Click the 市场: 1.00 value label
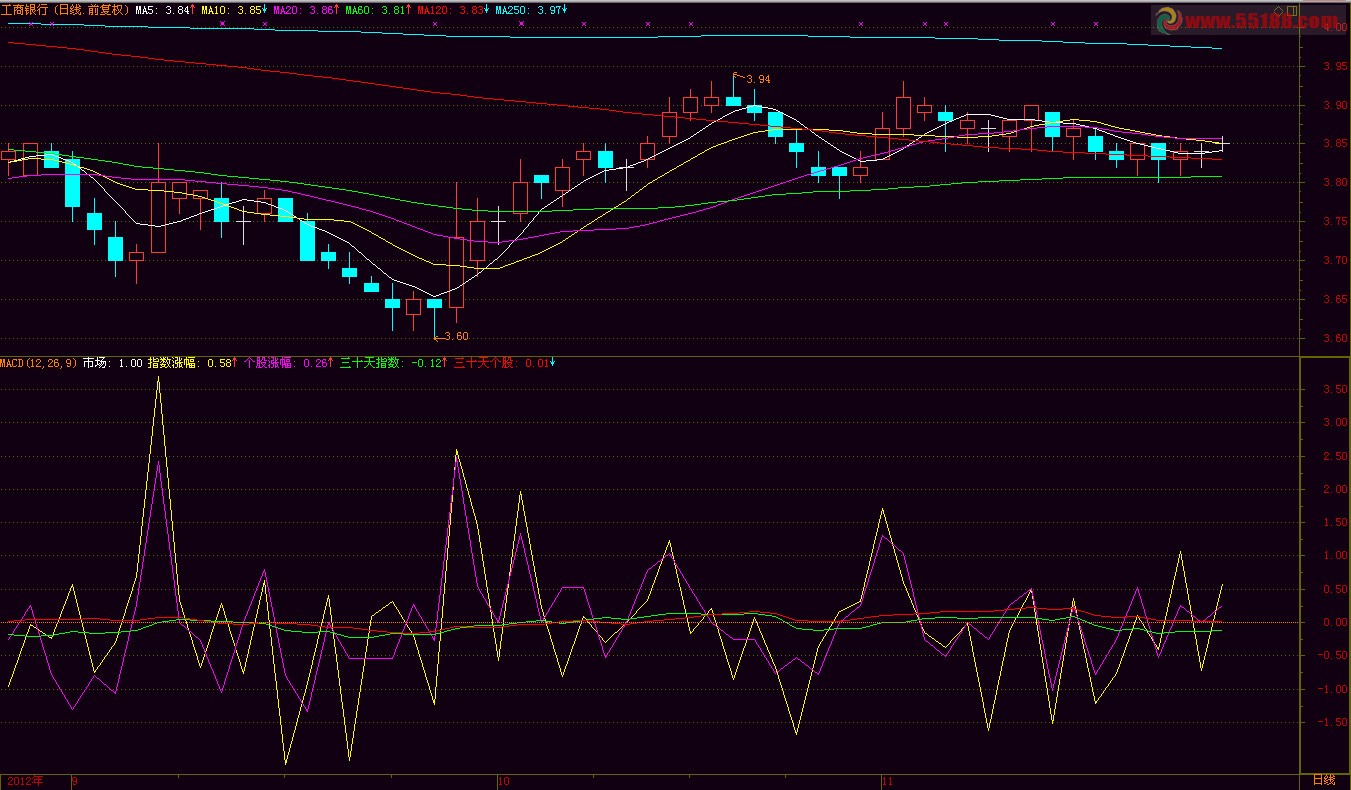 coord(112,363)
